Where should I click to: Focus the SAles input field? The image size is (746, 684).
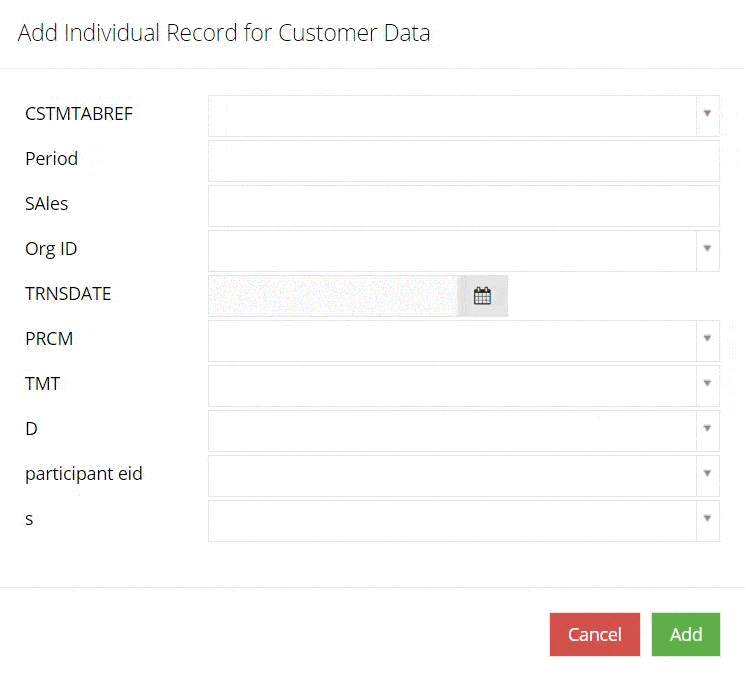pos(464,206)
